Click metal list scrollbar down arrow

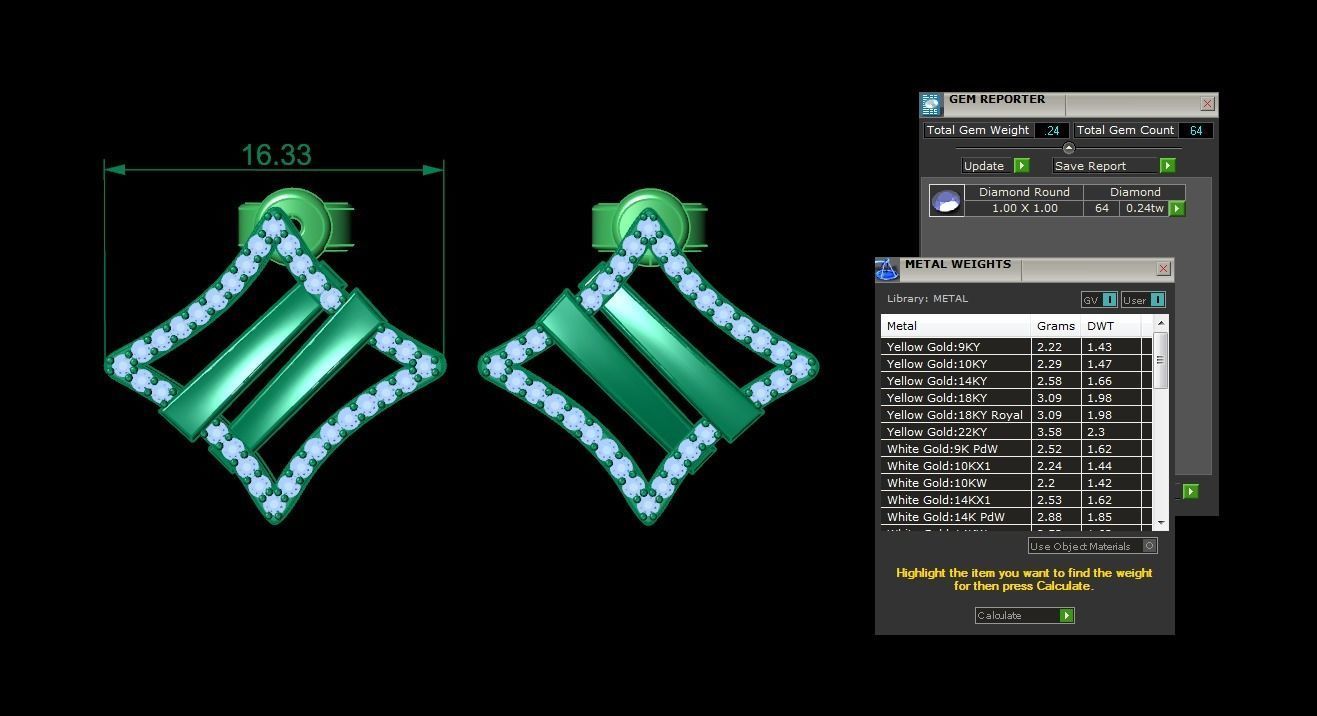[x=1161, y=523]
